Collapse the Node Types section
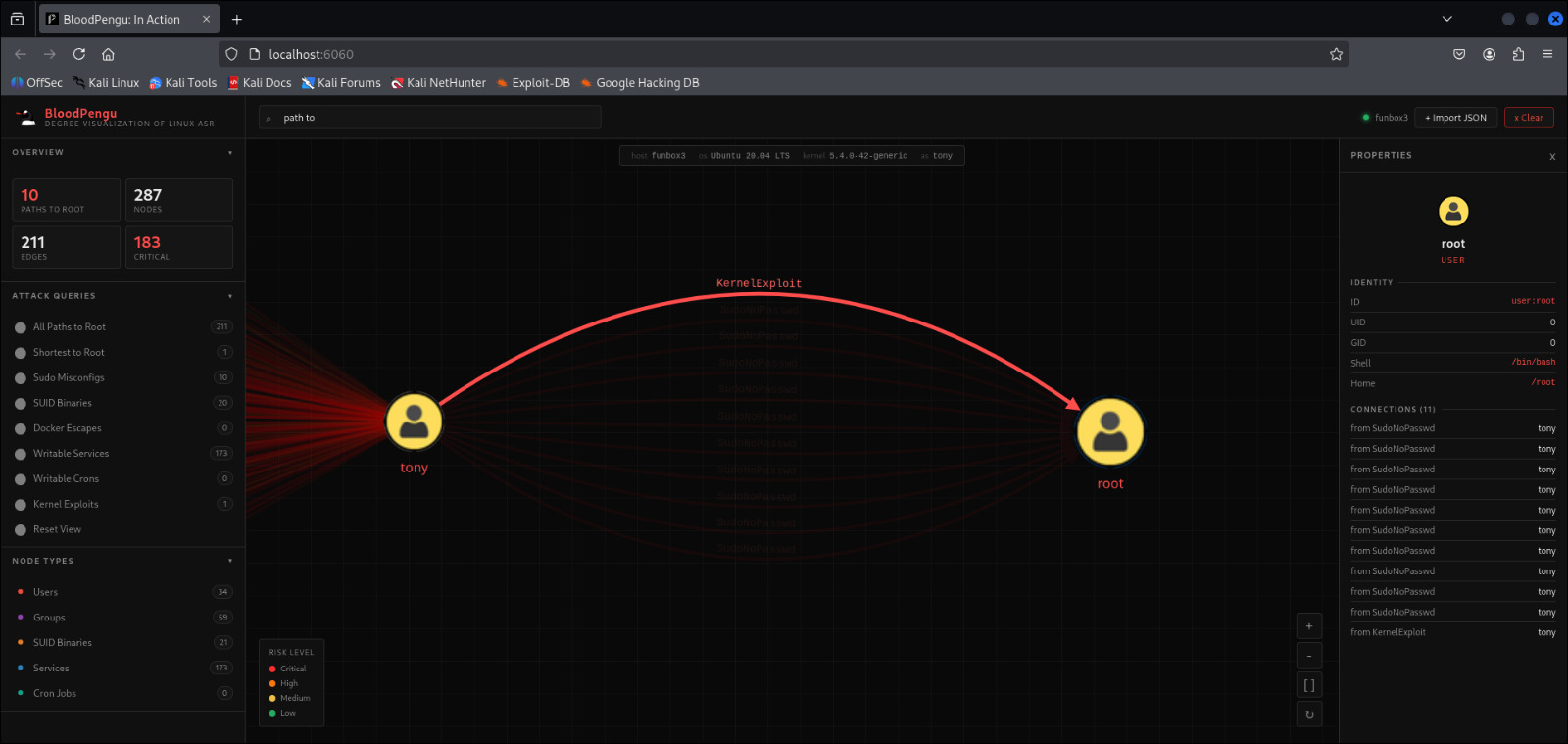Image resolution: width=1568 pixels, height=744 pixels. tap(230, 562)
